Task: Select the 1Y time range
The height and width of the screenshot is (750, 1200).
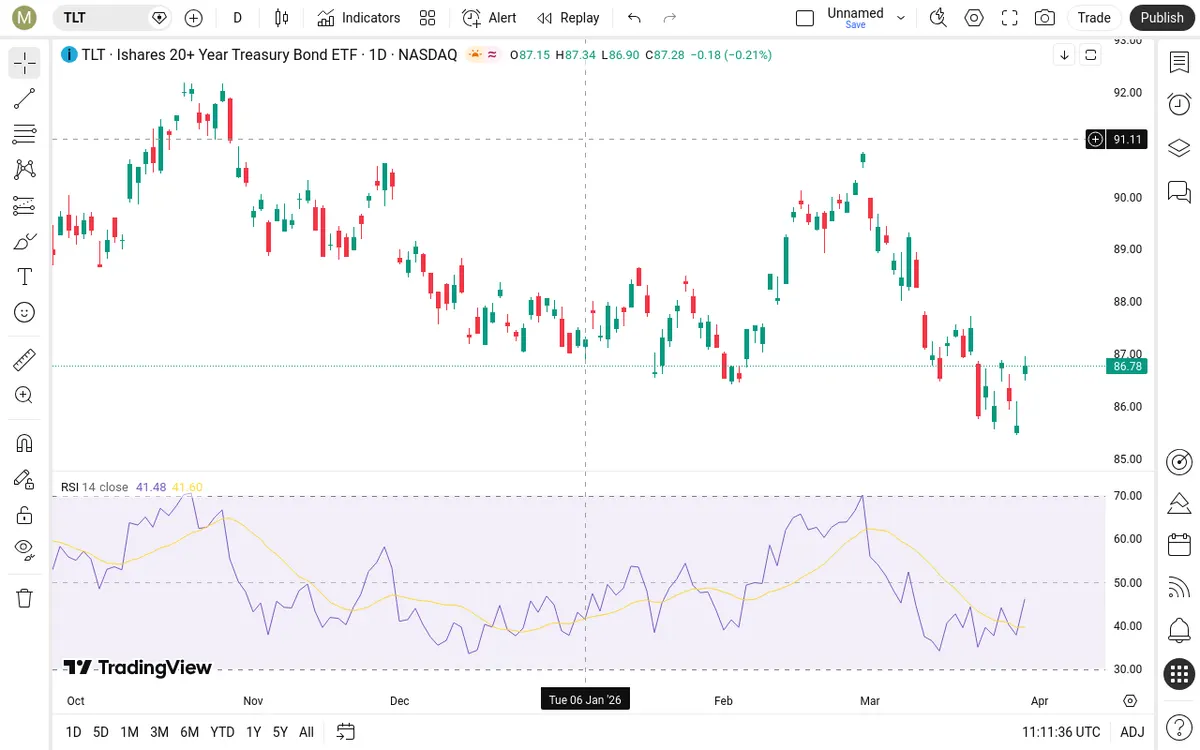Action: click(254, 732)
